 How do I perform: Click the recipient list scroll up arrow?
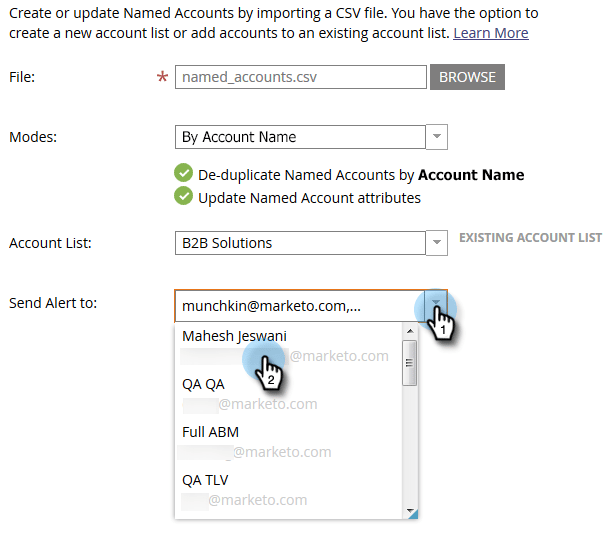point(409,331)
